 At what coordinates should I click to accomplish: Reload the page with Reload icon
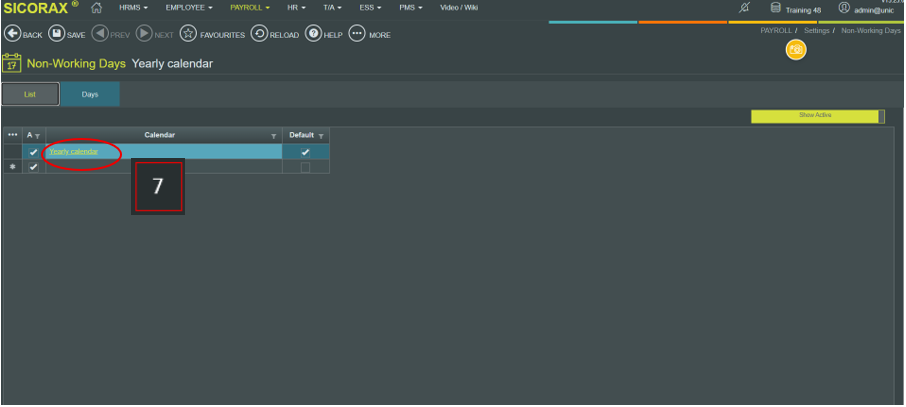tap(259, 34)
